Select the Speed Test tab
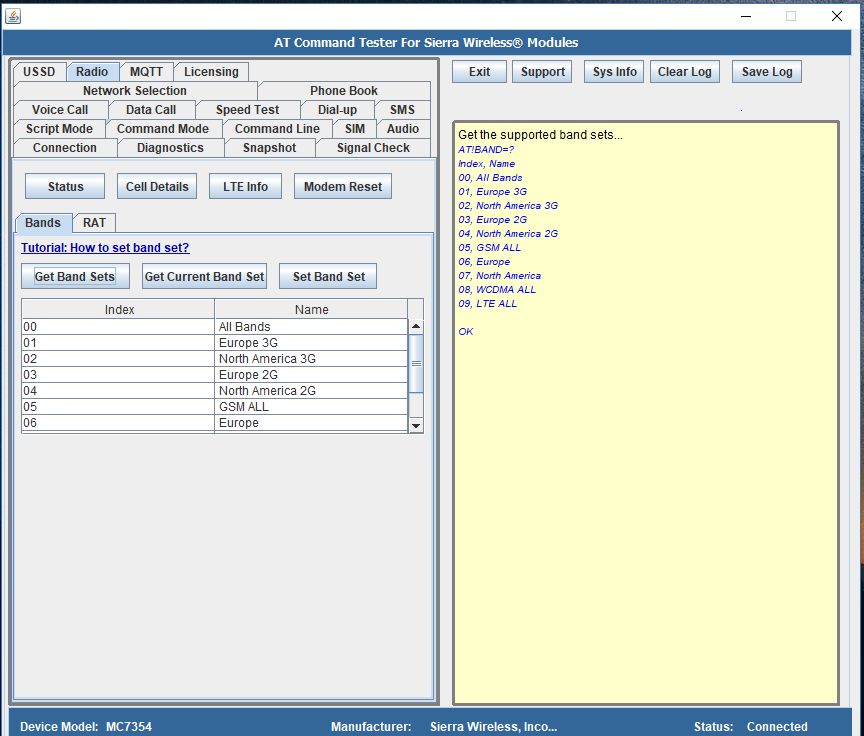The height and width of the screenshot is (736, 864). pyautogui.click(x=247, y=110)
